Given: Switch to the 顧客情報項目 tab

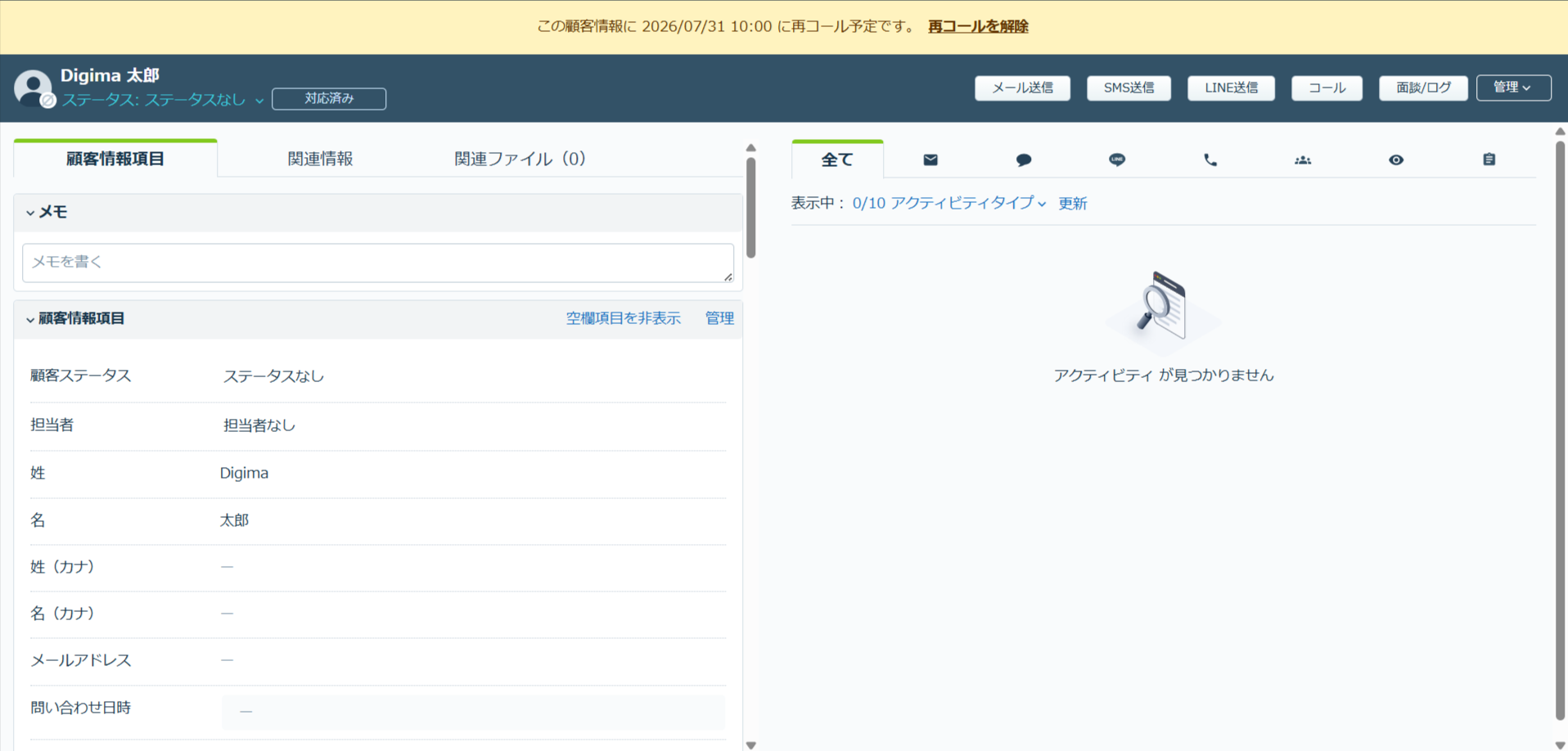Looking at the screenshot, I should [x=115, y=159].
